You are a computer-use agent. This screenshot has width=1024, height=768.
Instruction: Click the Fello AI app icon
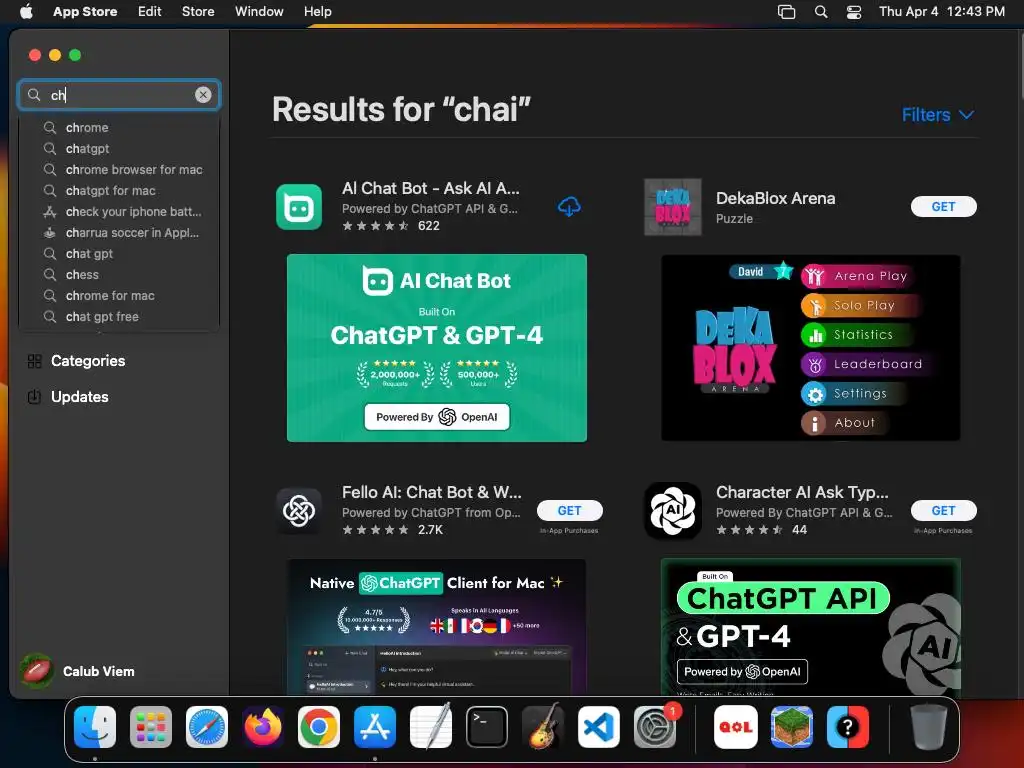point(299,511)
